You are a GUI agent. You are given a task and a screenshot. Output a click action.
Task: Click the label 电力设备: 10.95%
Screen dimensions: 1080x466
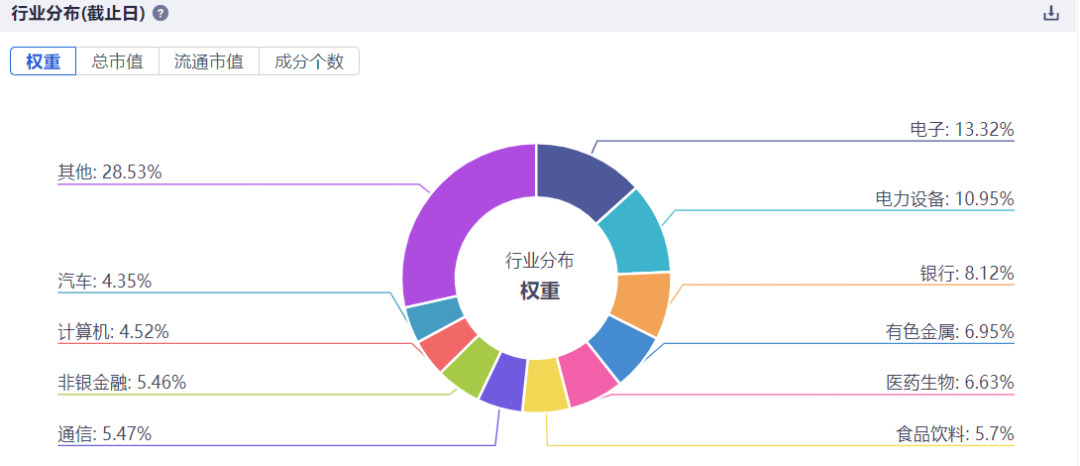point(944,199)
